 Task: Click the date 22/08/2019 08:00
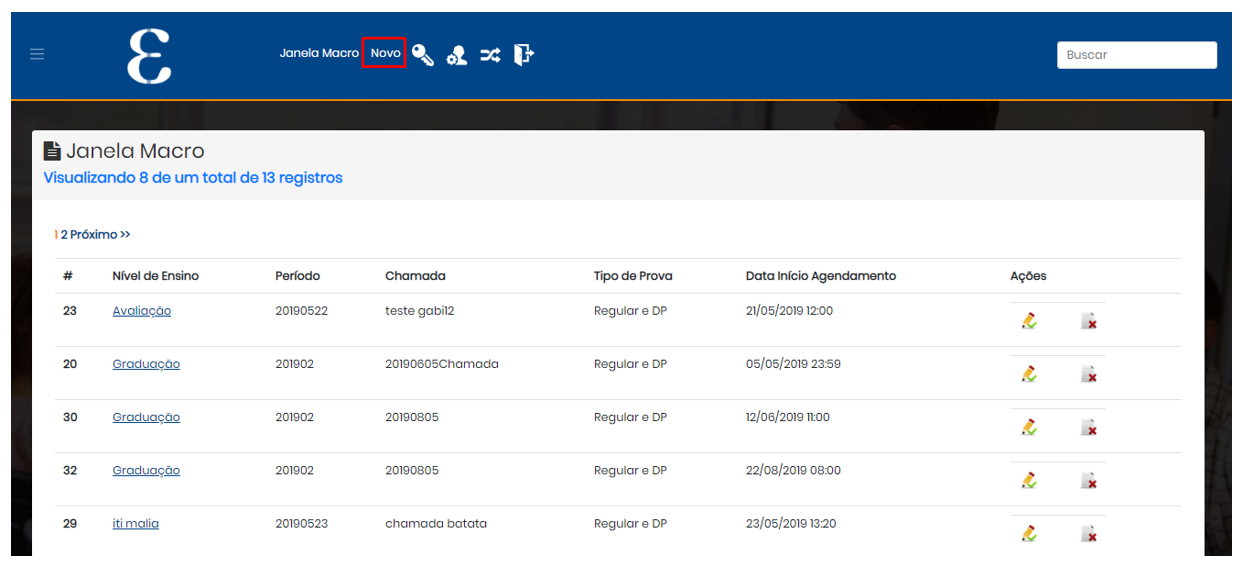tap(793, 470)
